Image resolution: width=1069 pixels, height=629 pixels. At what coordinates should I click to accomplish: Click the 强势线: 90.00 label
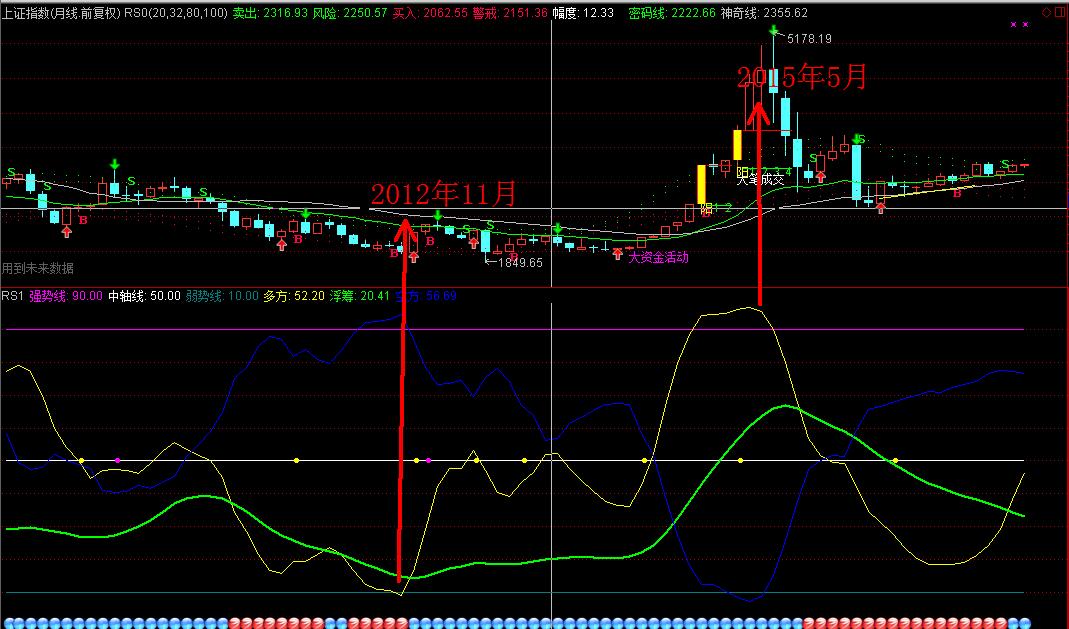[65, 296]
